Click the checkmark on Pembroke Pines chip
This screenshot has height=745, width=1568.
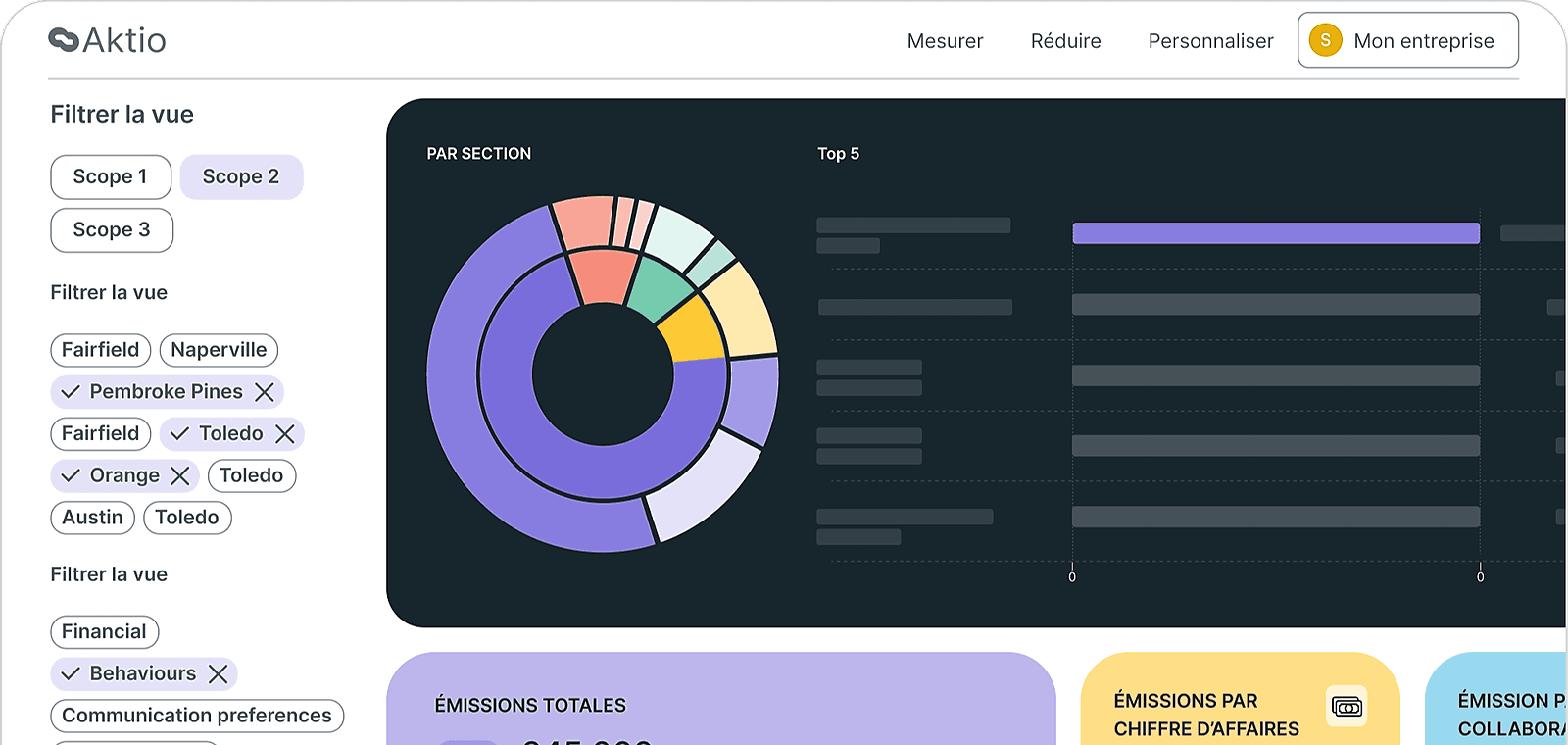pyautogui.click(x=71, y=392)
